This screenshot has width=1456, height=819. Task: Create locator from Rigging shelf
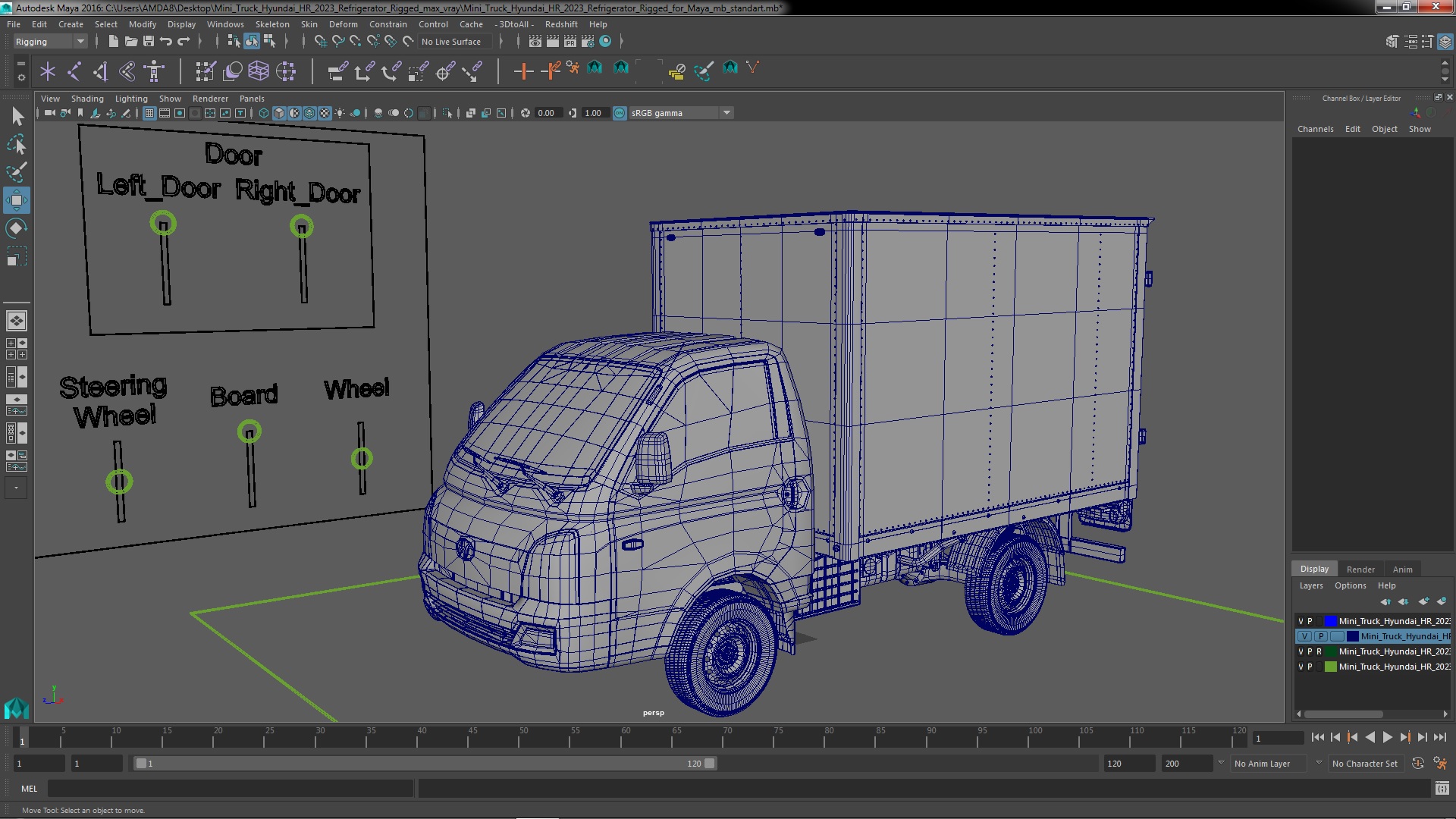[x=48, y=71]
